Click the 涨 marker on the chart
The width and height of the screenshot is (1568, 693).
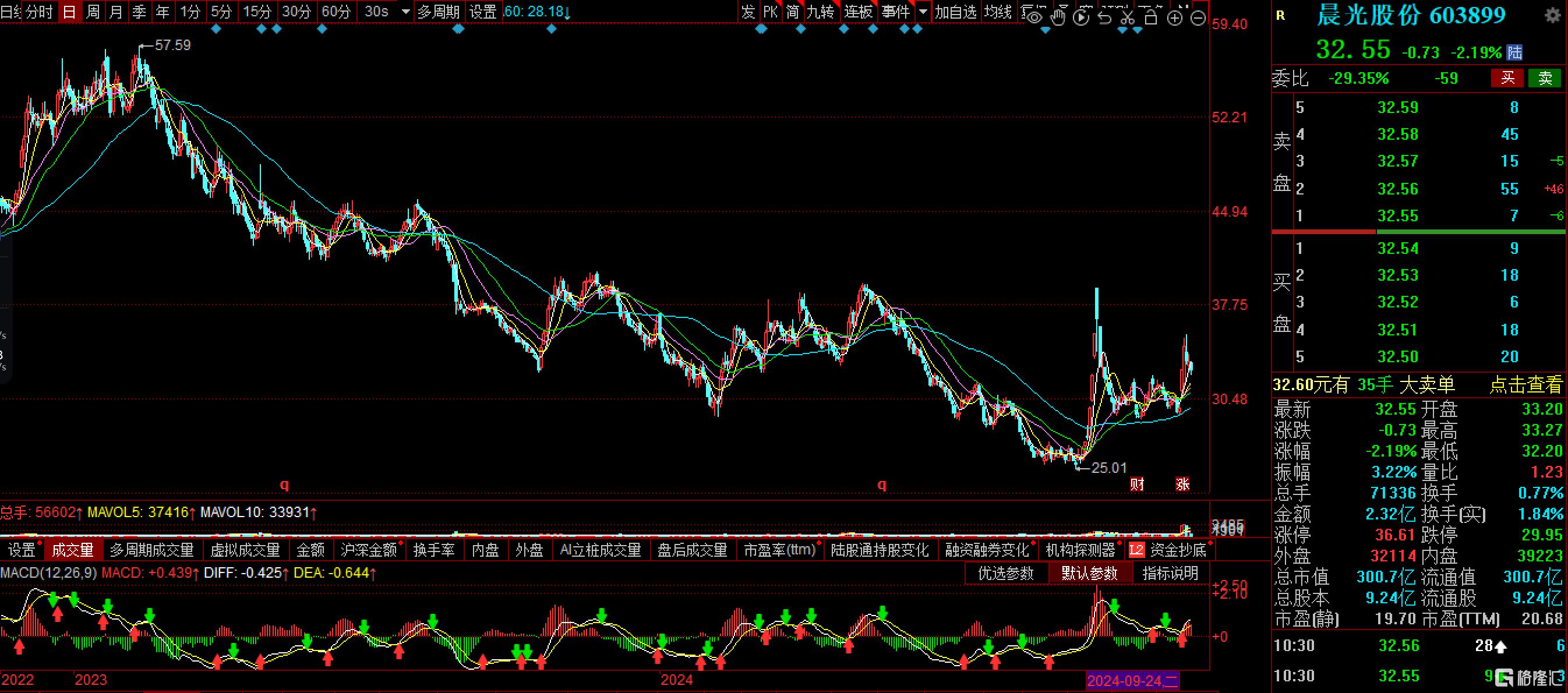tap(1182, 484)
